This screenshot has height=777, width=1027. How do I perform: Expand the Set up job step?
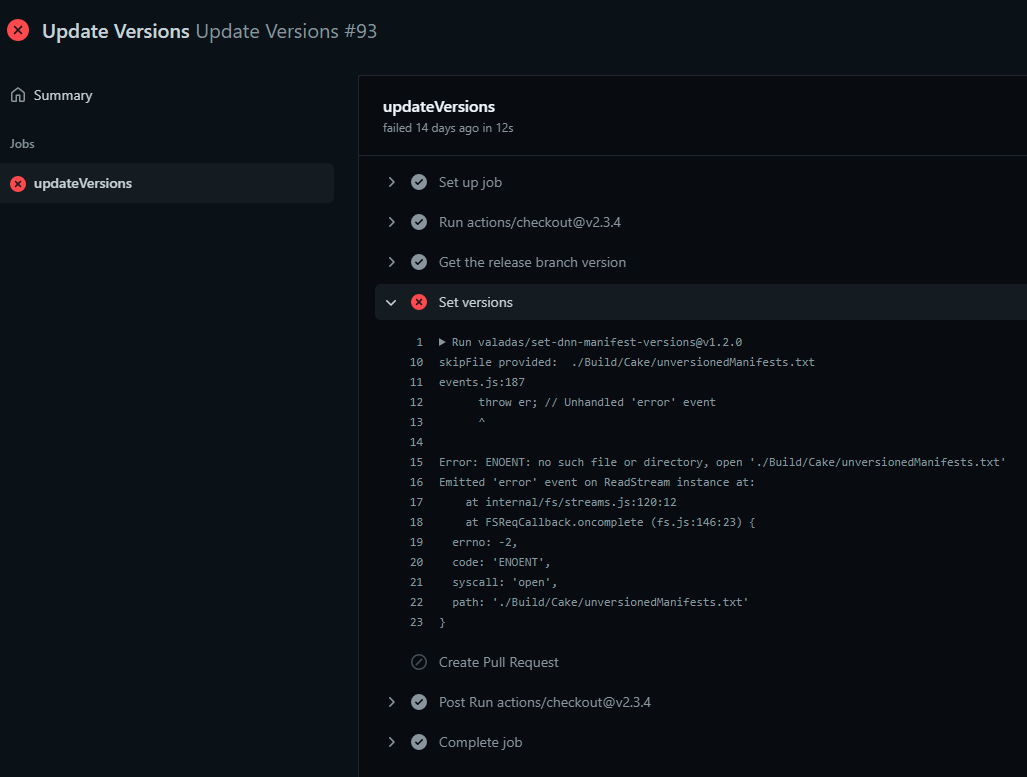(391, 182)
